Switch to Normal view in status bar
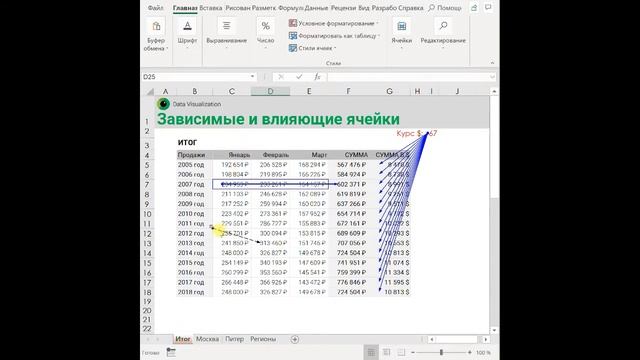This screenshot has width=640, height=360. point(371,352)
